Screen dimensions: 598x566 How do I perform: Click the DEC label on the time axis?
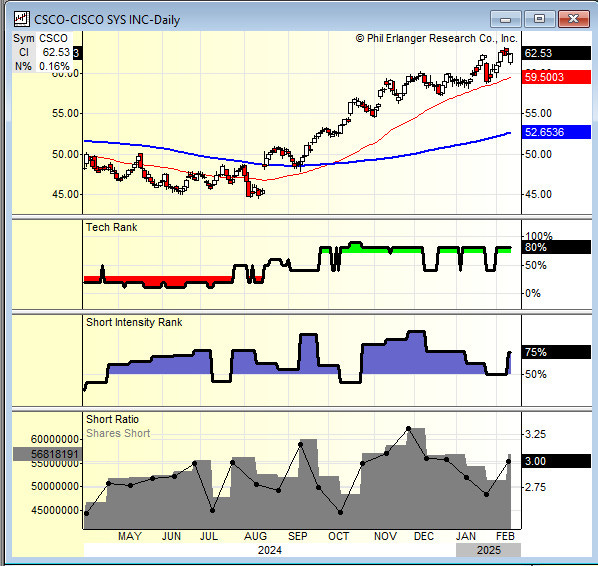click(424, 536)
